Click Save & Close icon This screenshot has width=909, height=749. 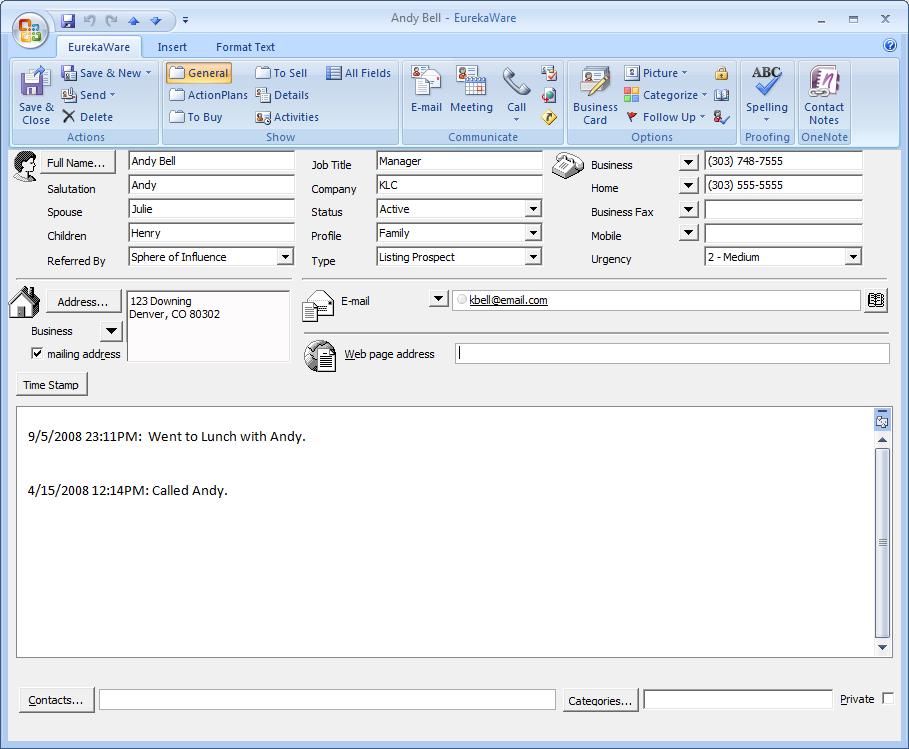(x=35, y=96)
